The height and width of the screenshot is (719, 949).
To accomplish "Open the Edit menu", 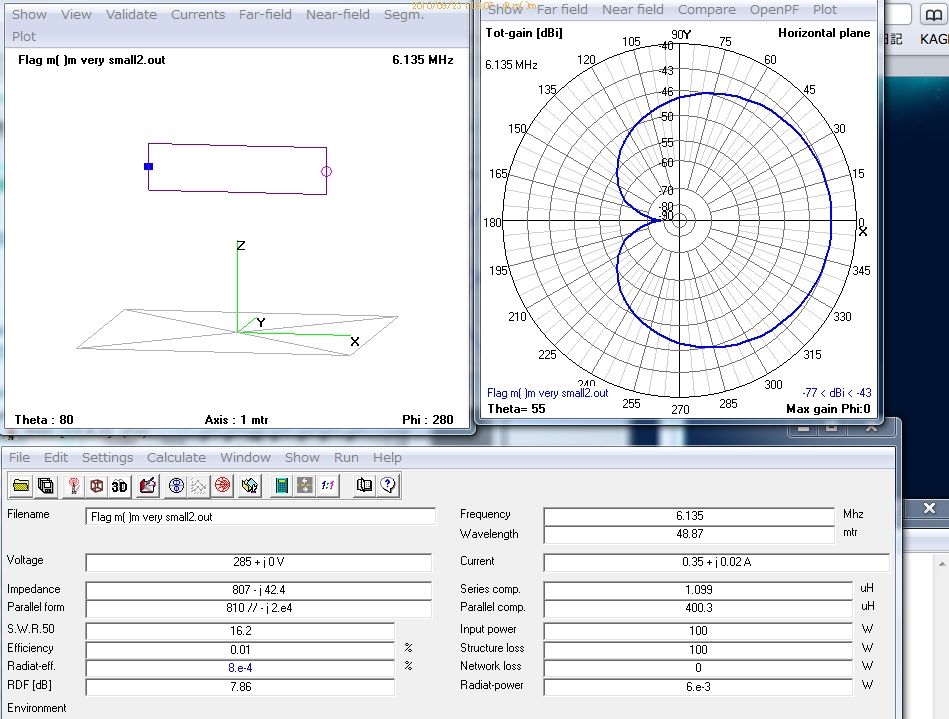I will tap(56, 458).
